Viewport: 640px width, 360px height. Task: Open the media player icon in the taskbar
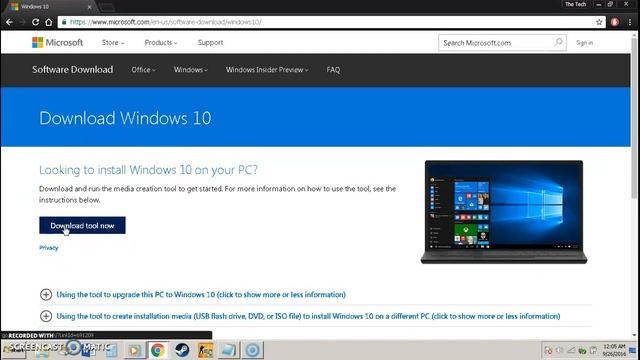(134, 350)
